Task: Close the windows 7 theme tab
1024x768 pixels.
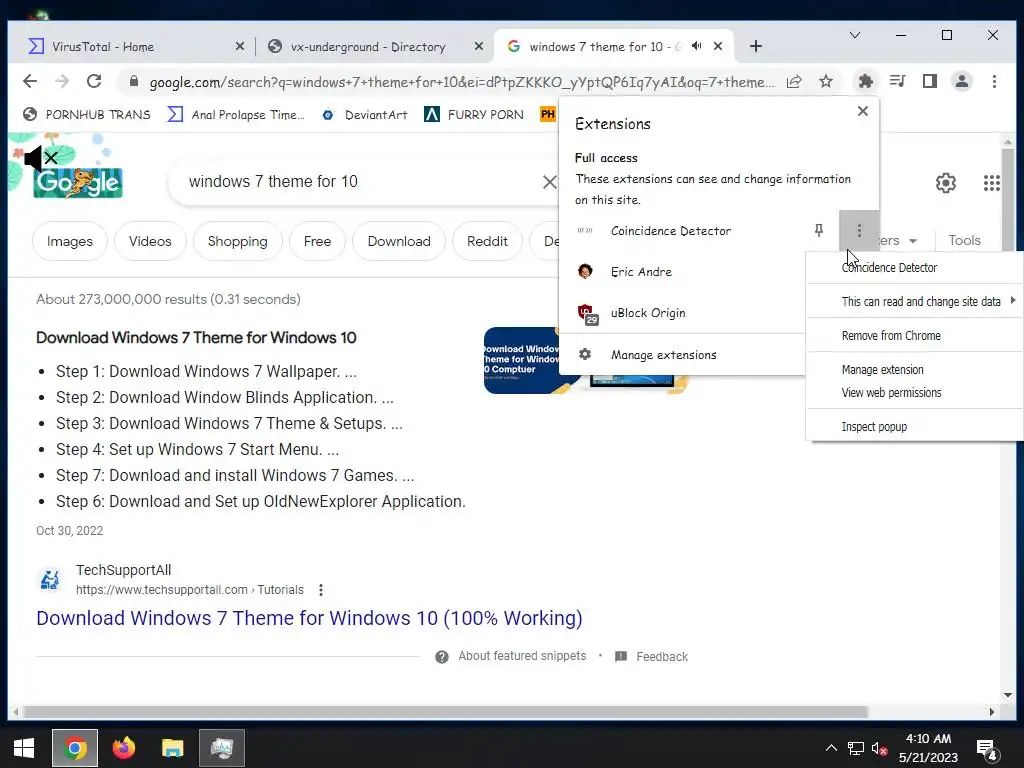Action: (x=718, y=46)
